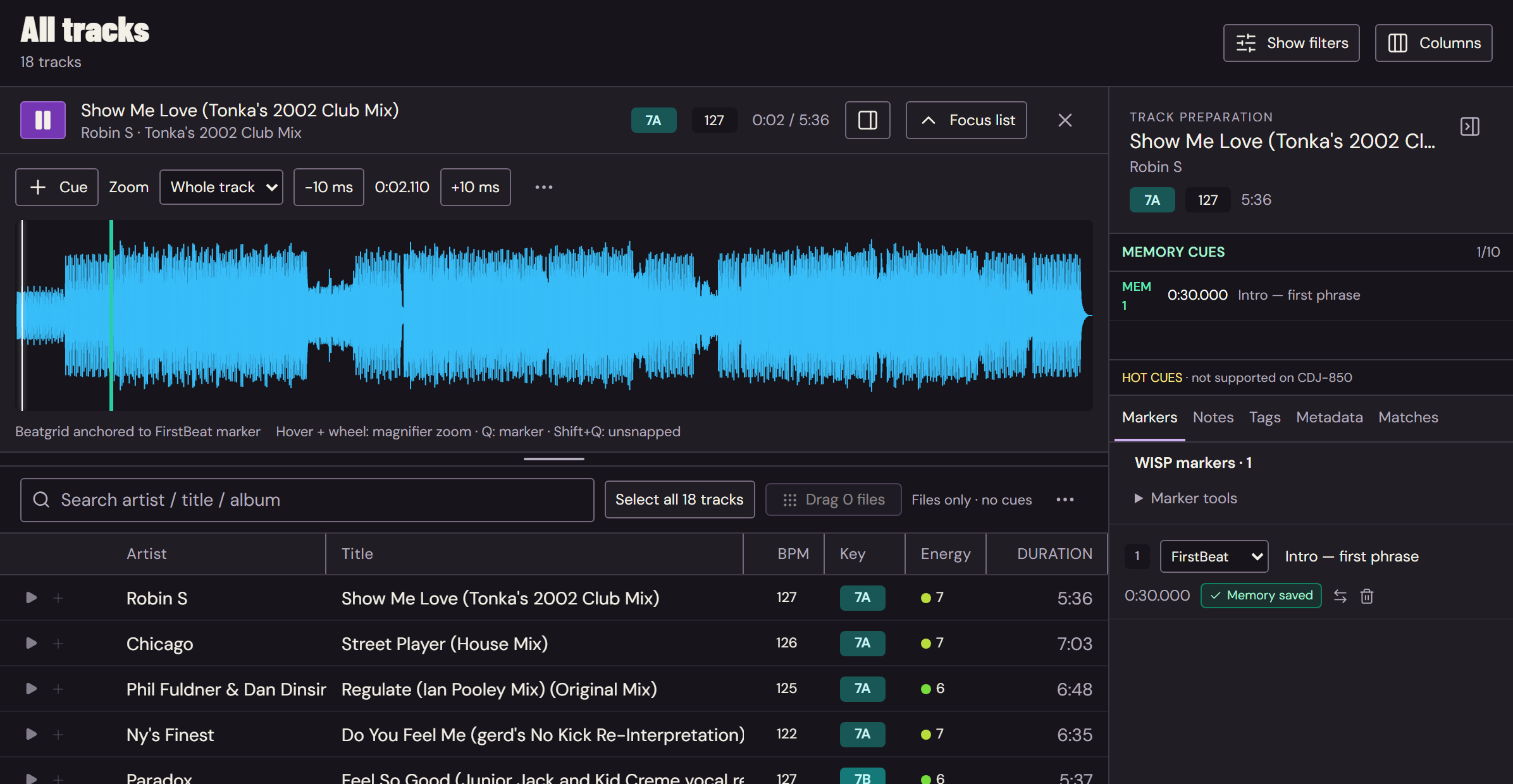Sort by the Energy column header

click(946, 554)
